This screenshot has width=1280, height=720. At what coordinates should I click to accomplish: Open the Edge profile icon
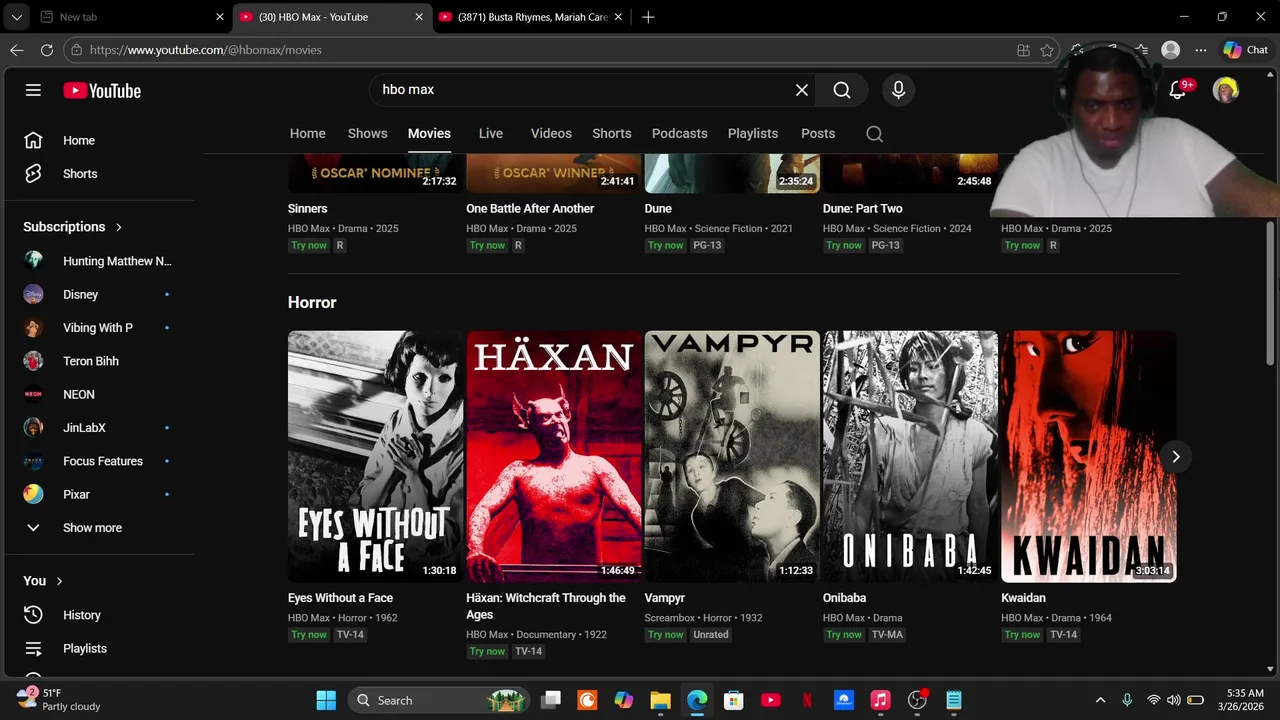1171,50
